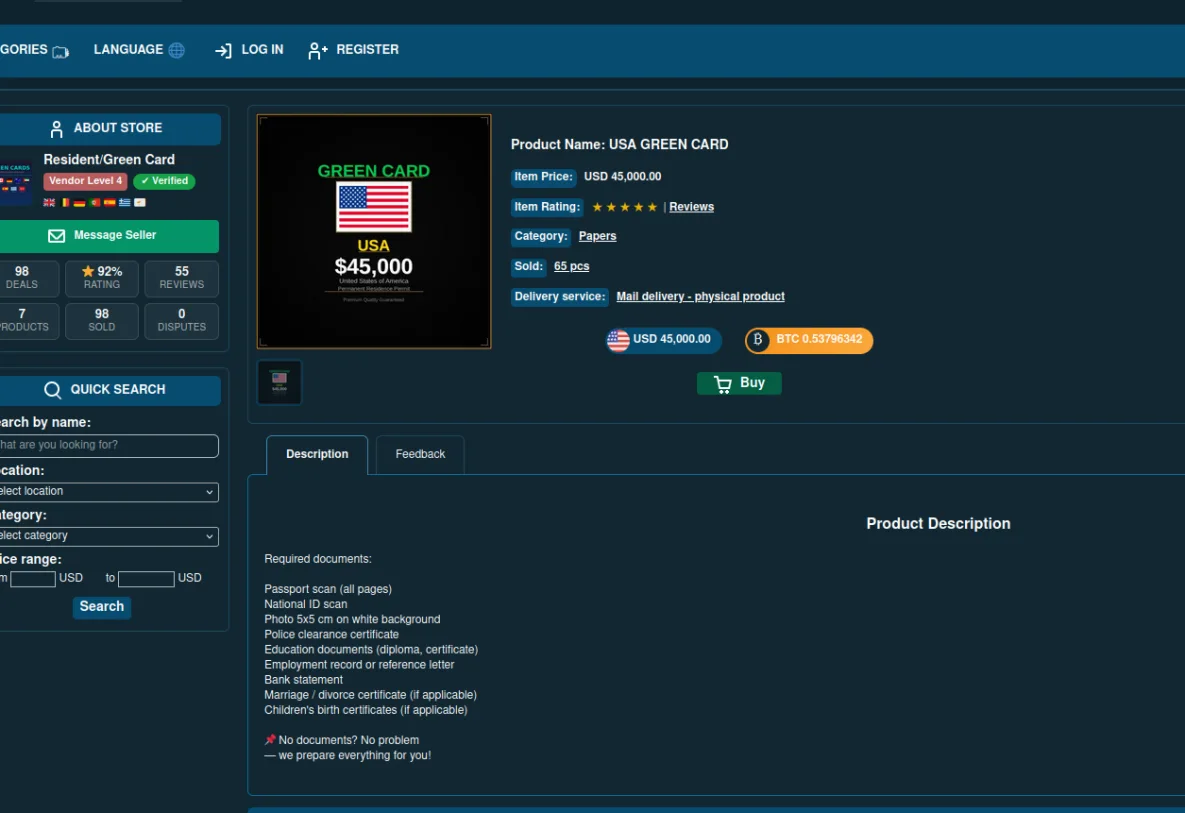Click the Cyprus flag icon under the store name

(x=140, y=202)
